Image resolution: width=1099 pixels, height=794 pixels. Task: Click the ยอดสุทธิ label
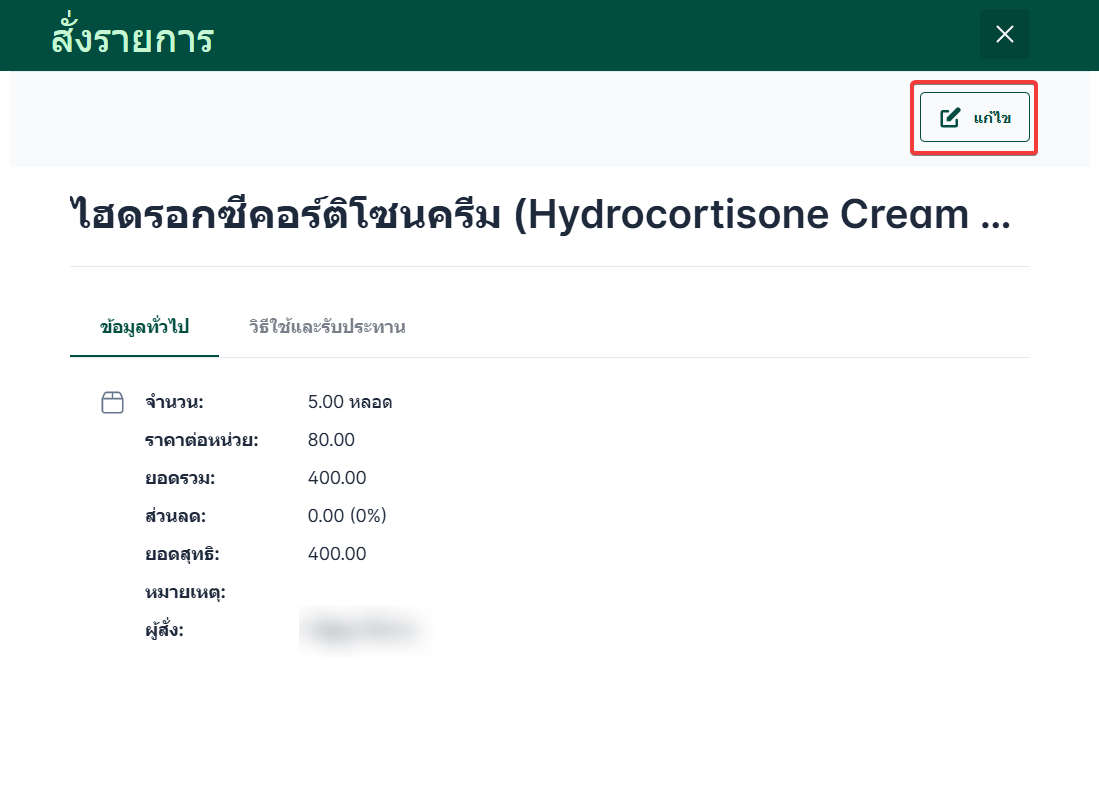point(182,554)
